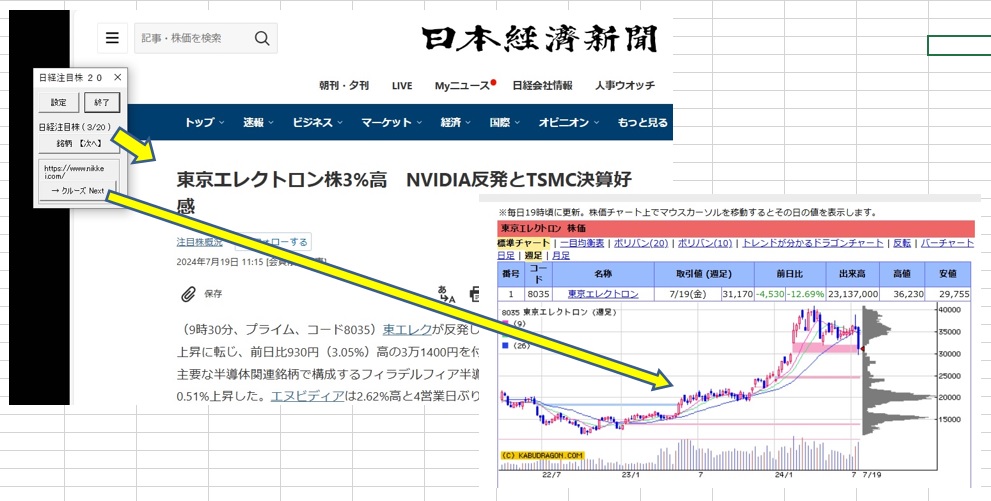Click the クルーズ Next button

(78, 190)
